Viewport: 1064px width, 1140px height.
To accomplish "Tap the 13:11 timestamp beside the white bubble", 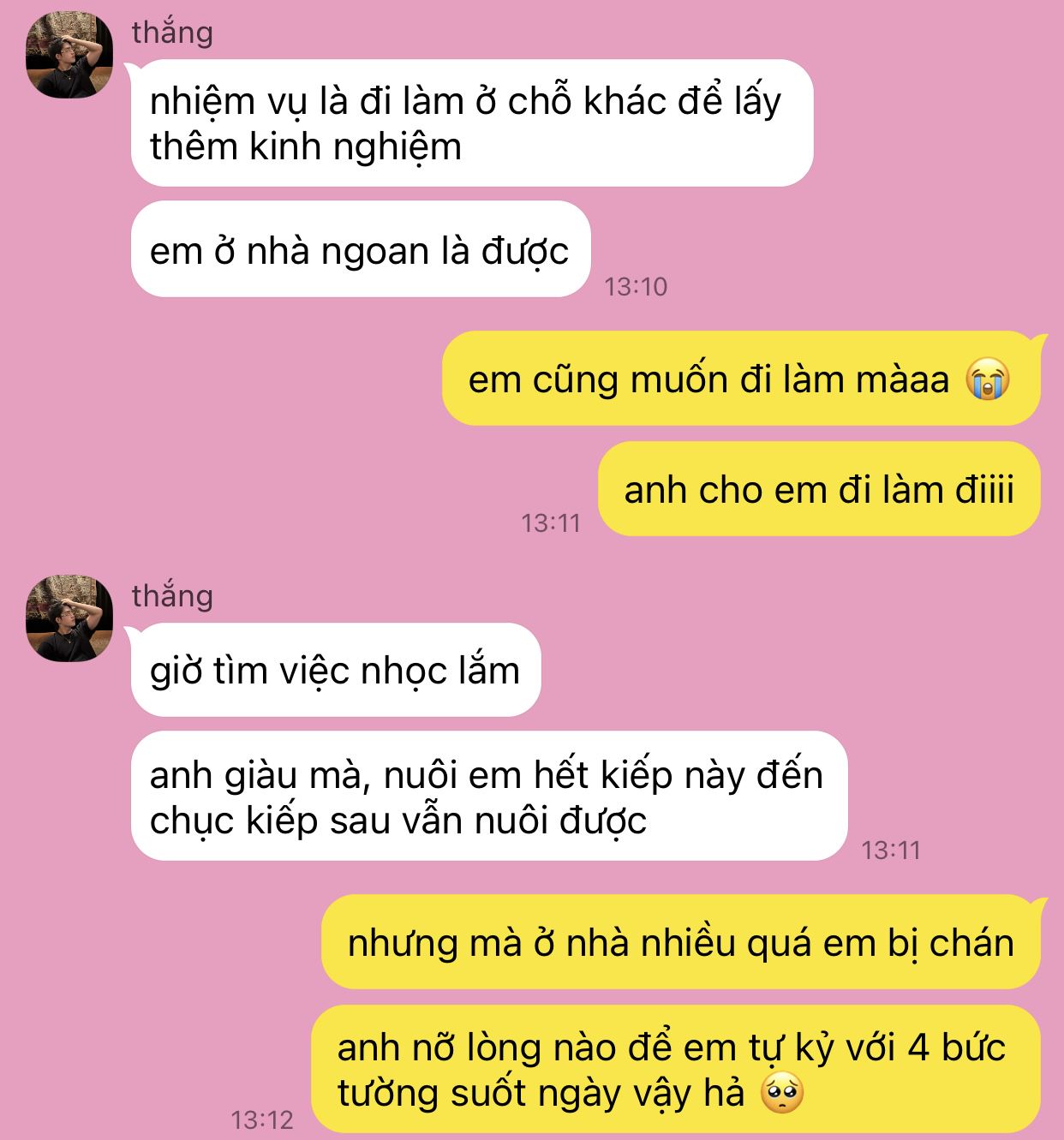I will tap(891, 850).
